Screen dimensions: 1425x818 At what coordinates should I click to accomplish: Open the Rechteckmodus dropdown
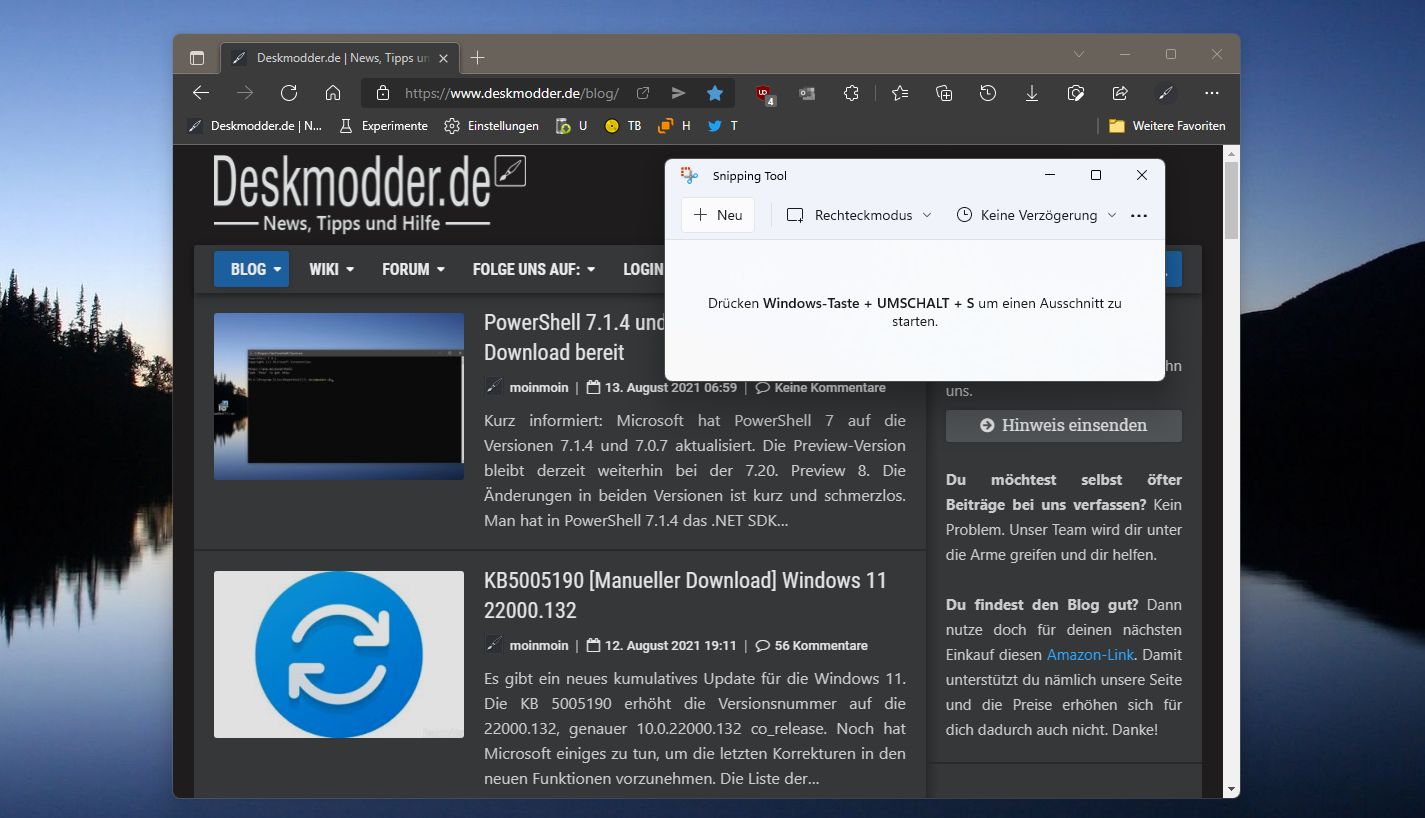click(x=859, y=215)
